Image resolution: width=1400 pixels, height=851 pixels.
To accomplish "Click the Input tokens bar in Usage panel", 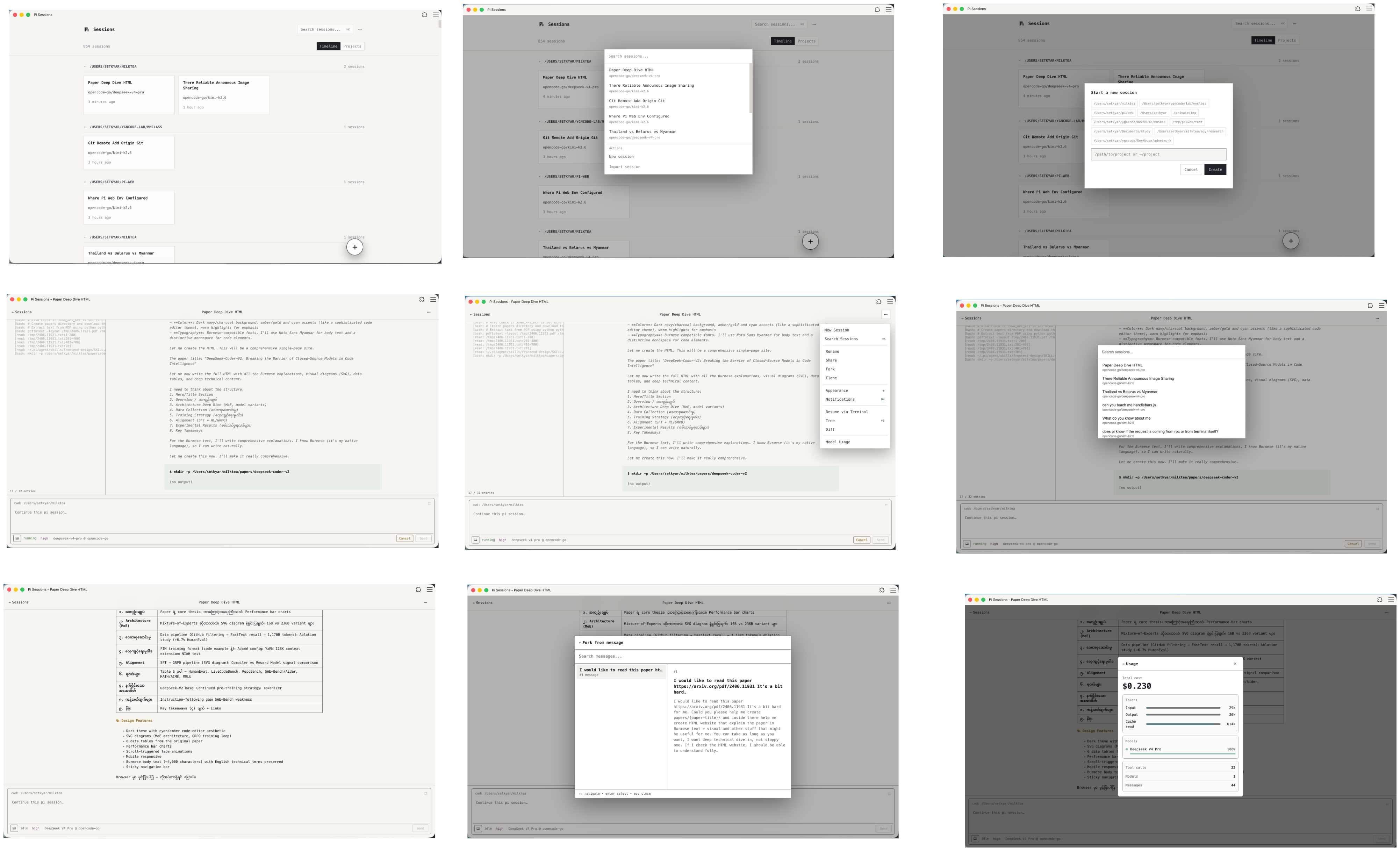I will 1183,708.
